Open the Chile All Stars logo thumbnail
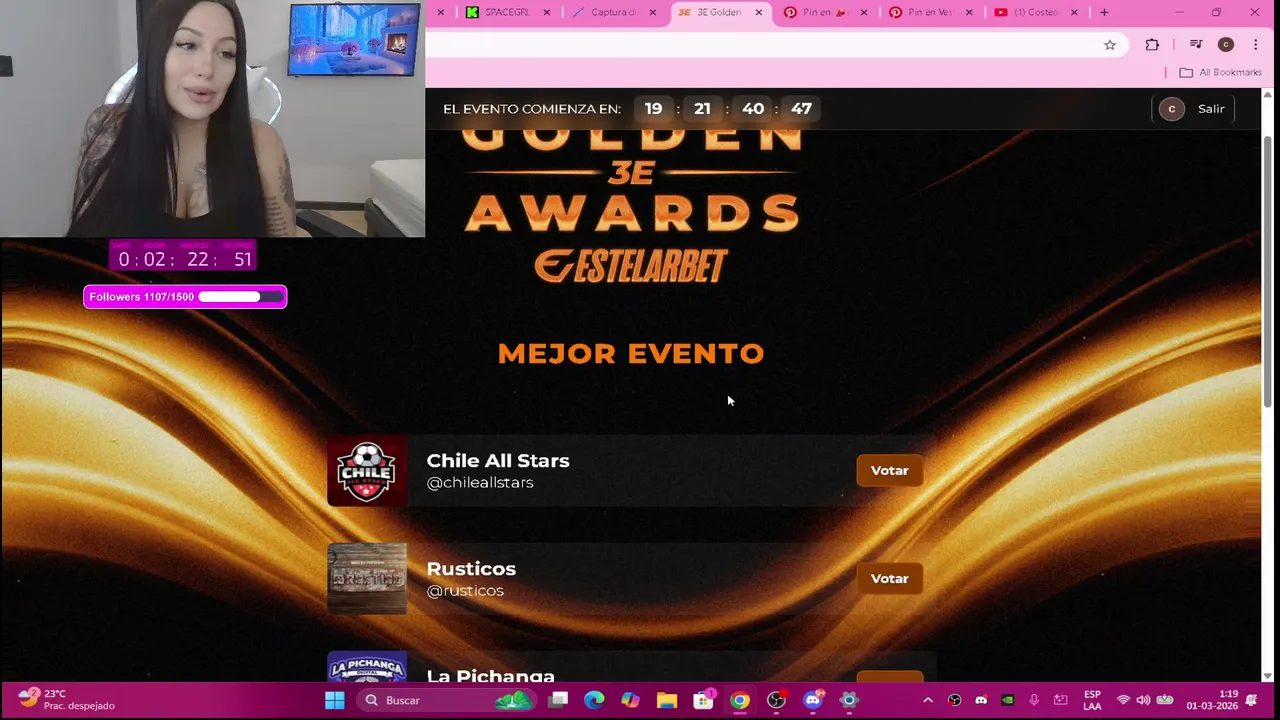1280x720 pixels. pos(367,470)
